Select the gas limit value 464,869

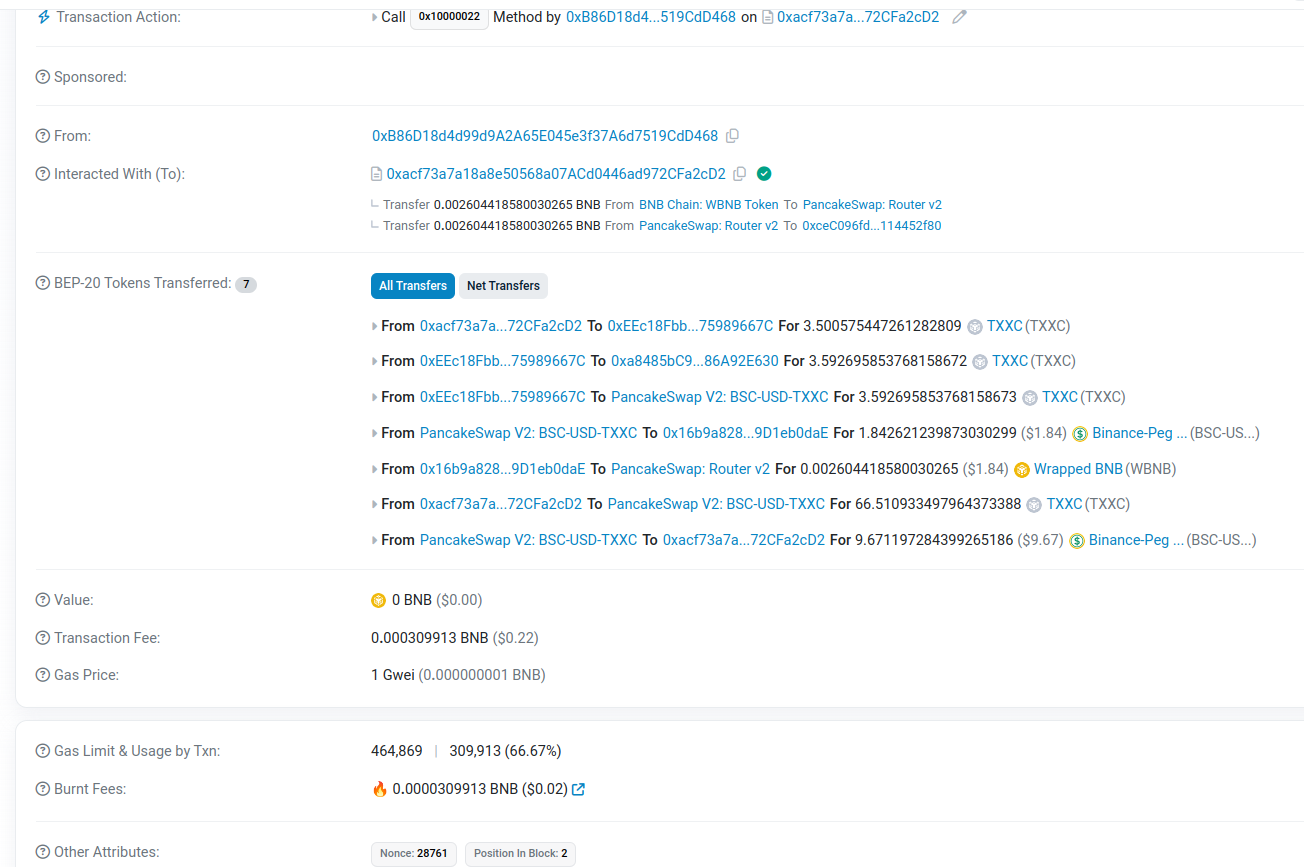pos(397,751)
